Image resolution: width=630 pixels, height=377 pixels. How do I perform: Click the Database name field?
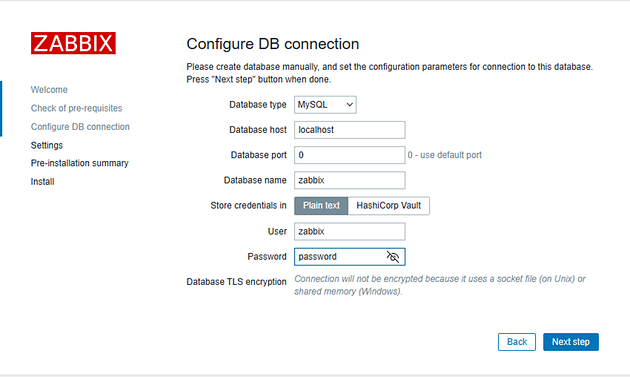[350, 180]
